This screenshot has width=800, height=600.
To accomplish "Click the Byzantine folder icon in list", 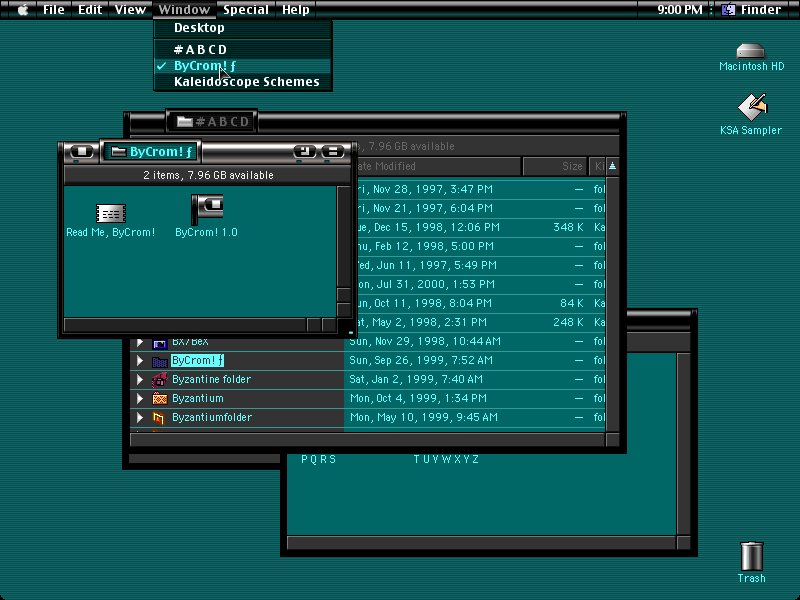I will (x=160, y=380).
